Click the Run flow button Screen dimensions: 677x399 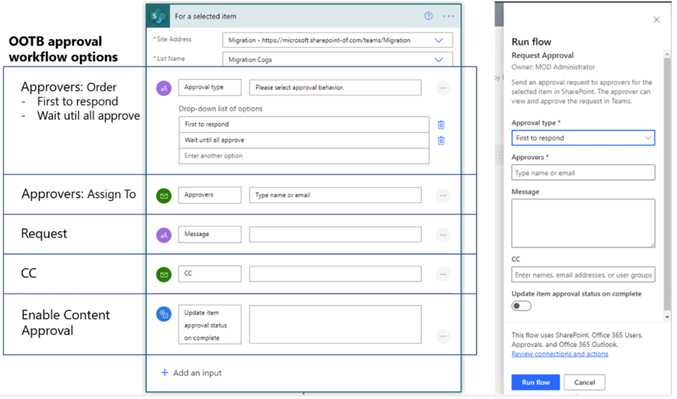535,382
